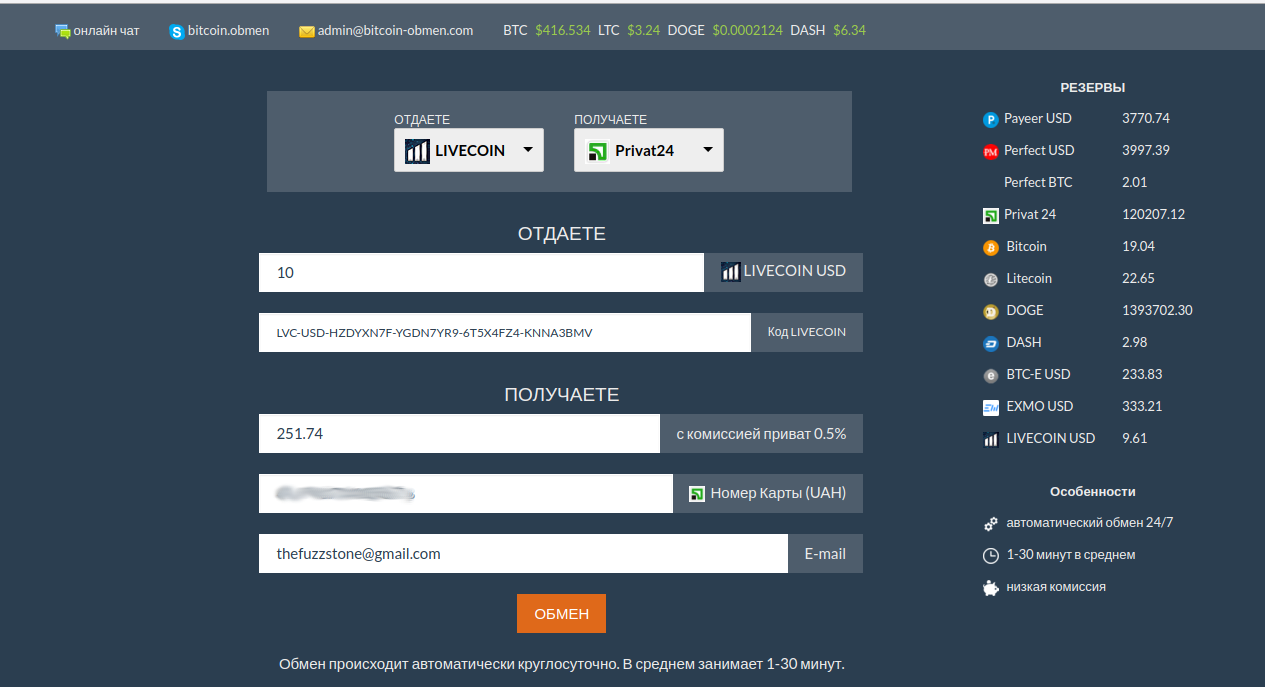Click the amount field containing 10
1265x687 pixels.
coord(481,272)
